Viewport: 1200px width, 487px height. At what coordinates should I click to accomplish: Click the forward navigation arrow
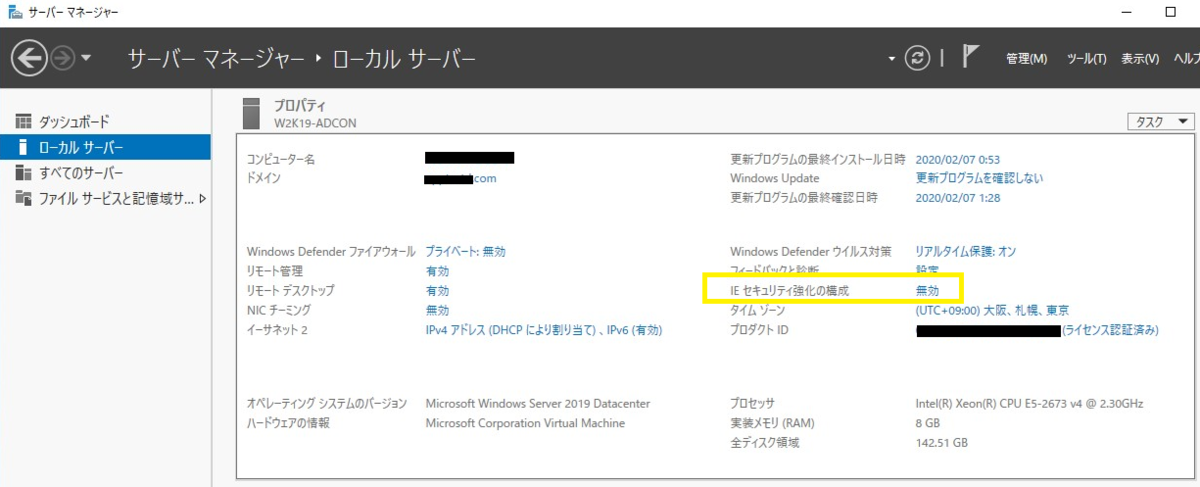click(62, 59)
